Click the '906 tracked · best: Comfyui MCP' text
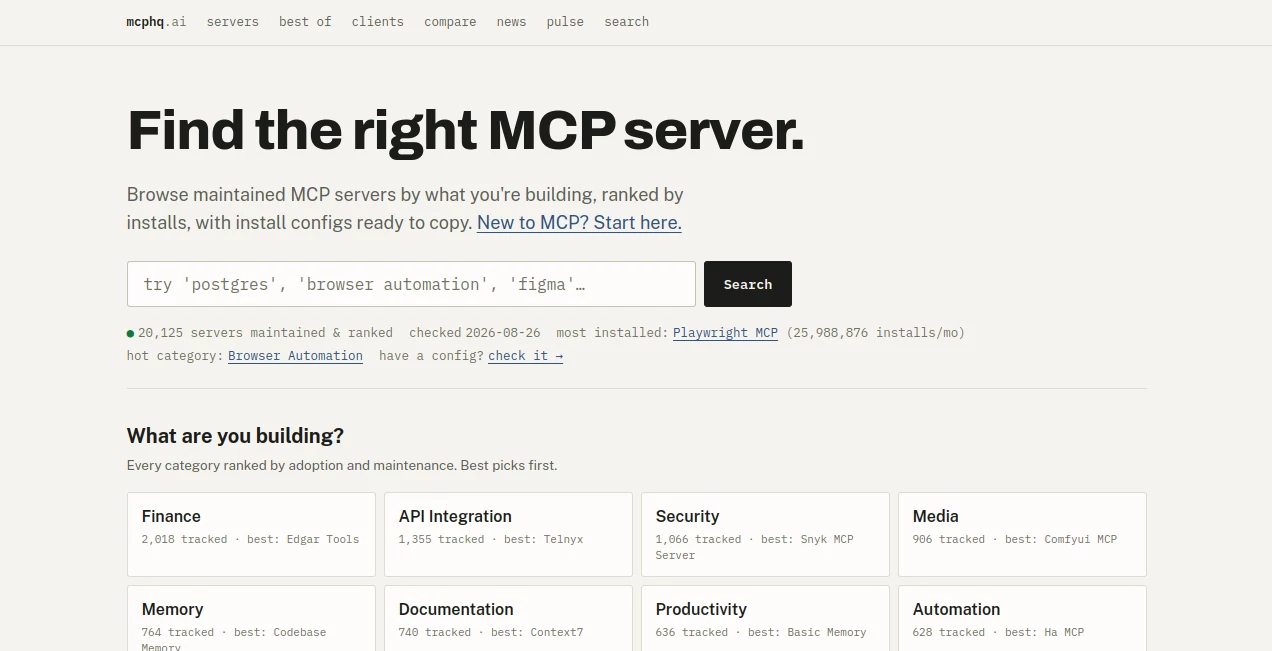 click(x=1015, y=539)
